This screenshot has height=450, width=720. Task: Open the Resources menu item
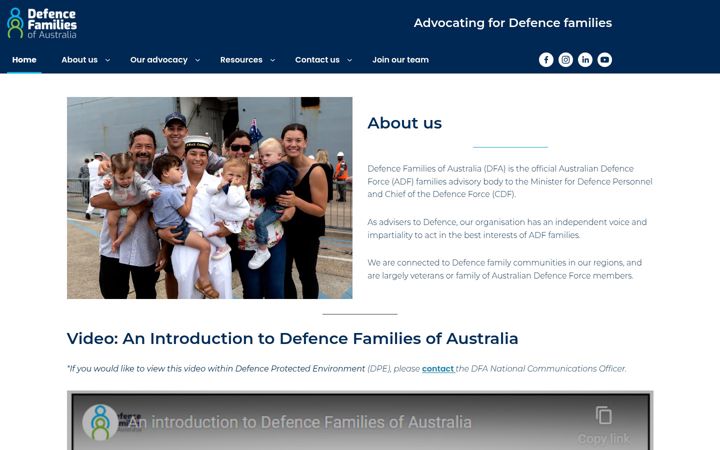click(241, 60)
